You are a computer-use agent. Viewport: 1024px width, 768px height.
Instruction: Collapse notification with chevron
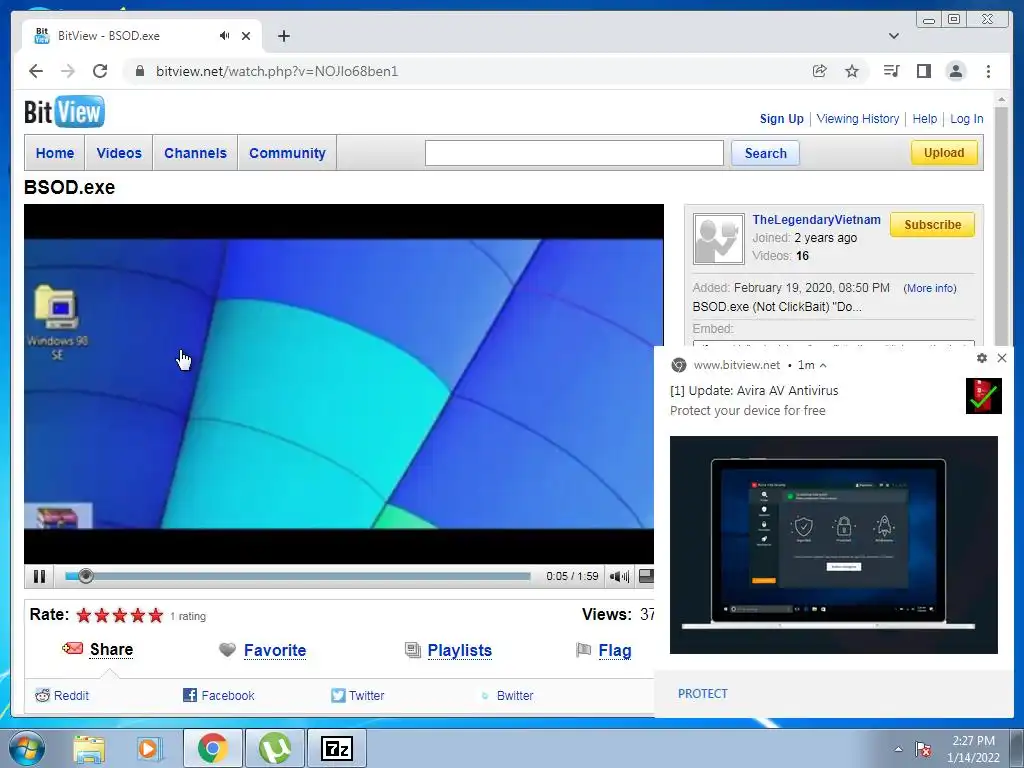tap(823, 365)
